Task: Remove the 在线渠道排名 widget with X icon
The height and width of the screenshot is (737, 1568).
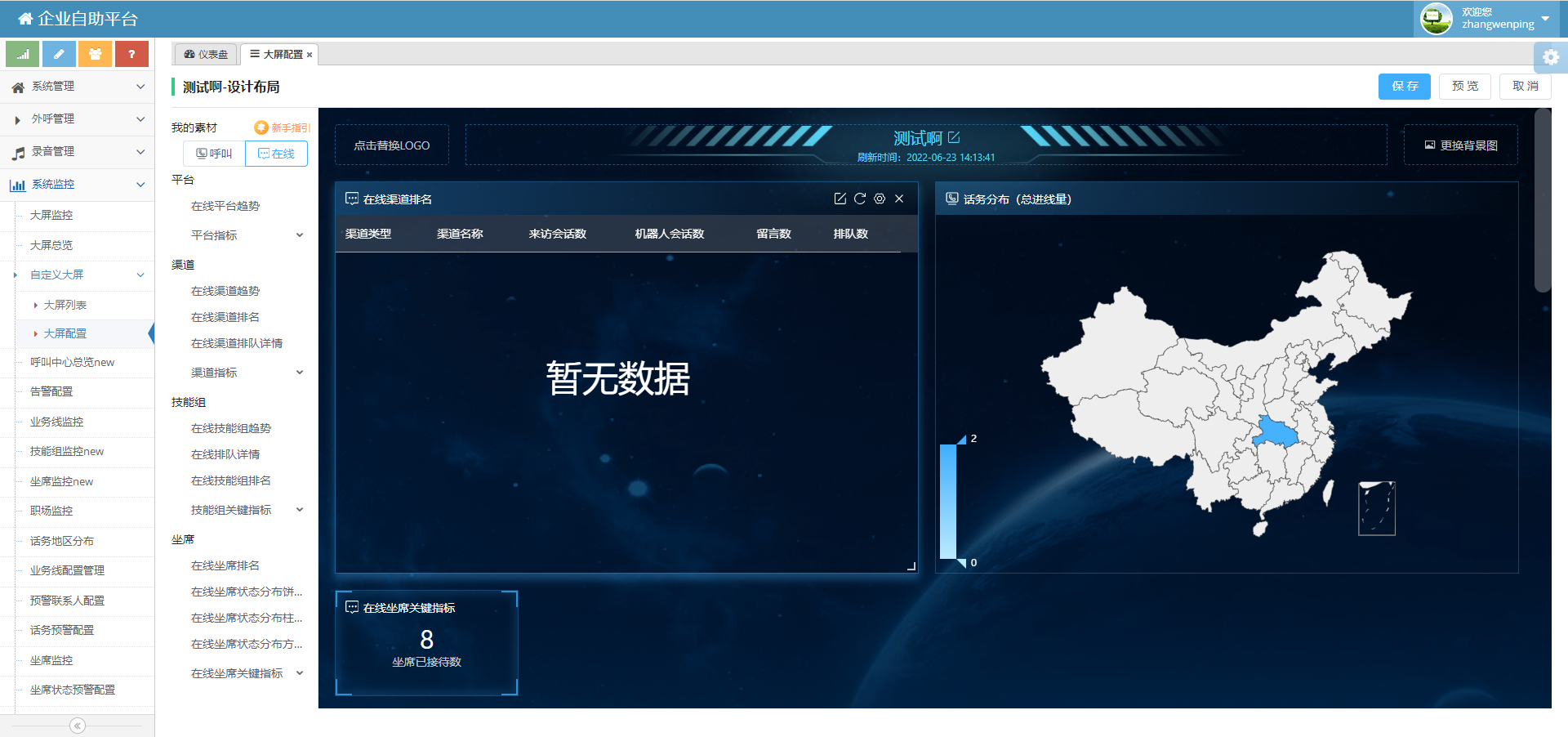Action: point(899,199)
